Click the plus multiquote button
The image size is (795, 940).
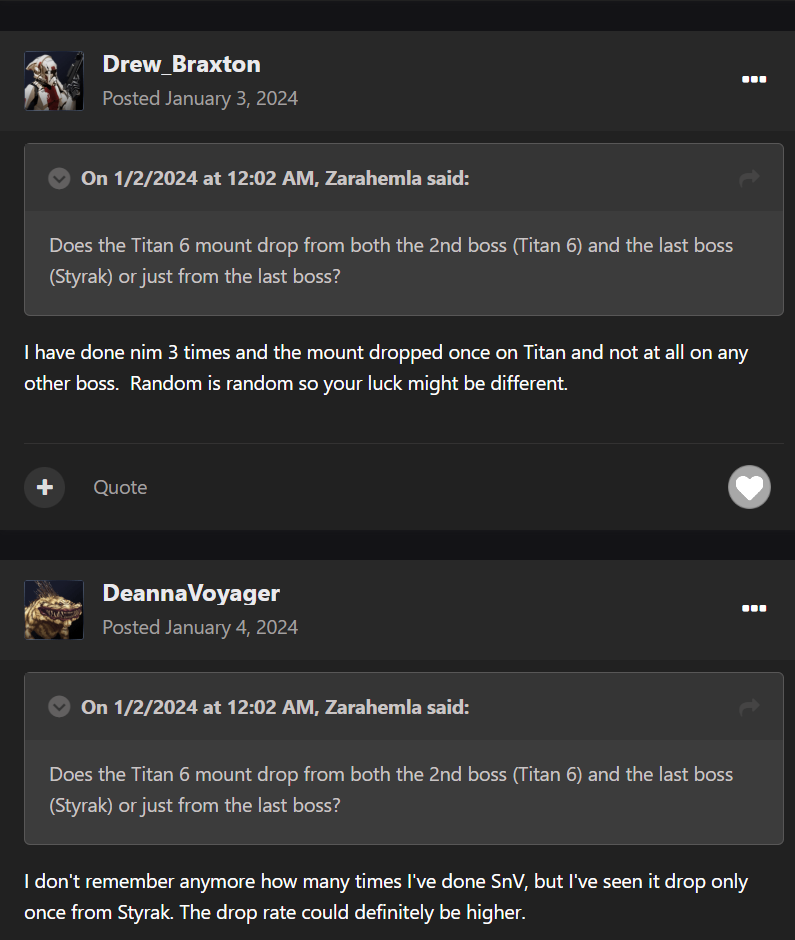pos(44,487)
